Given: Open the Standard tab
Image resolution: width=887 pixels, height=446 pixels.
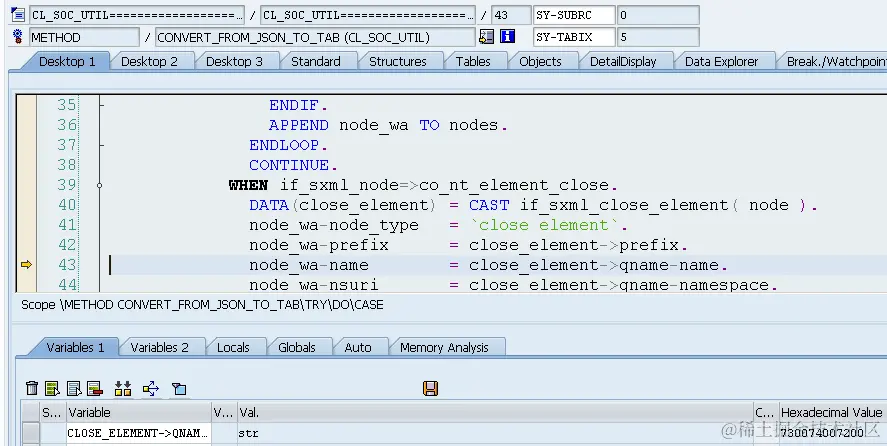Looking at the screenshot, I should (316, 61).
